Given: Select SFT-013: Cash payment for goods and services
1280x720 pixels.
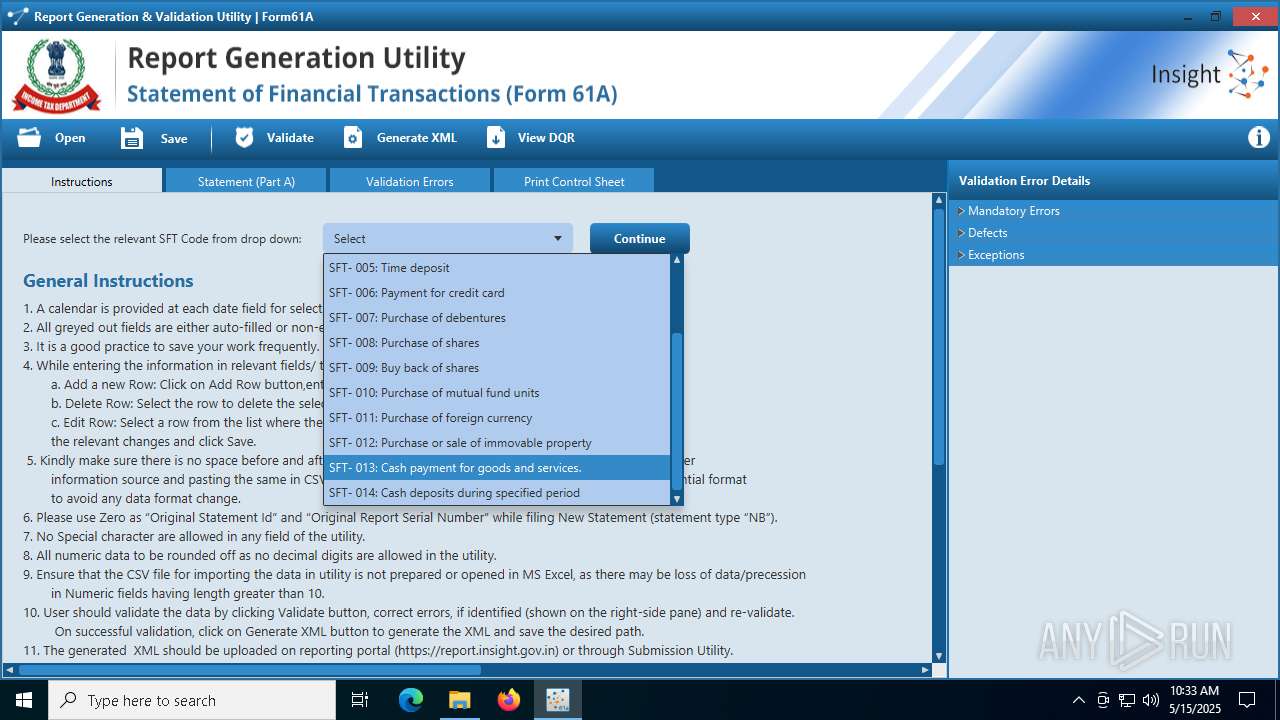Looking at the screenshot, I should point(497,468).
